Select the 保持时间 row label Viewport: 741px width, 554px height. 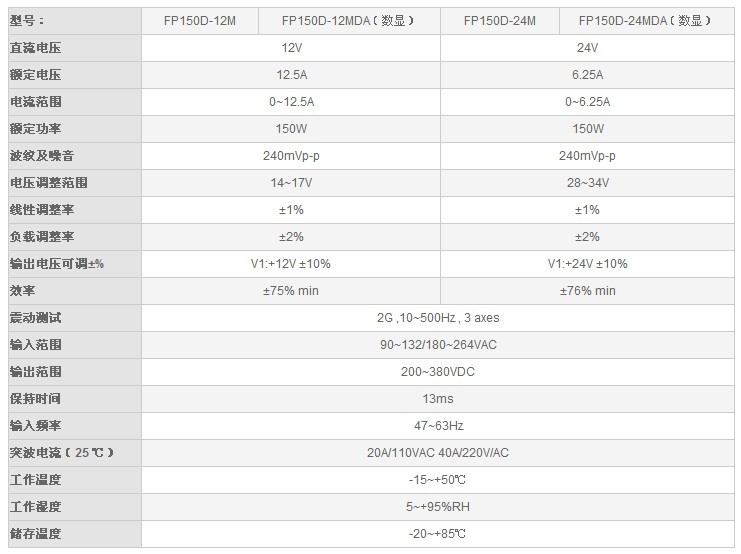36,398
